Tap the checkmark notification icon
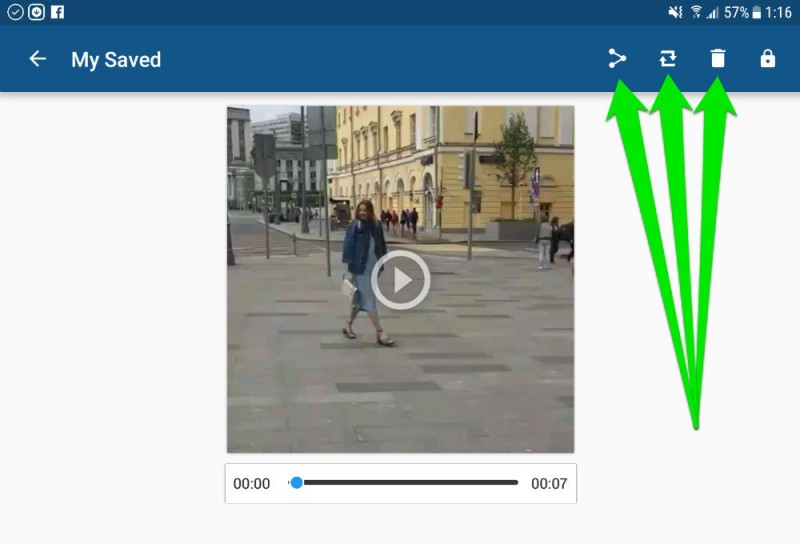Viewport: 800px width, 544px height. (x=15, y=12)
